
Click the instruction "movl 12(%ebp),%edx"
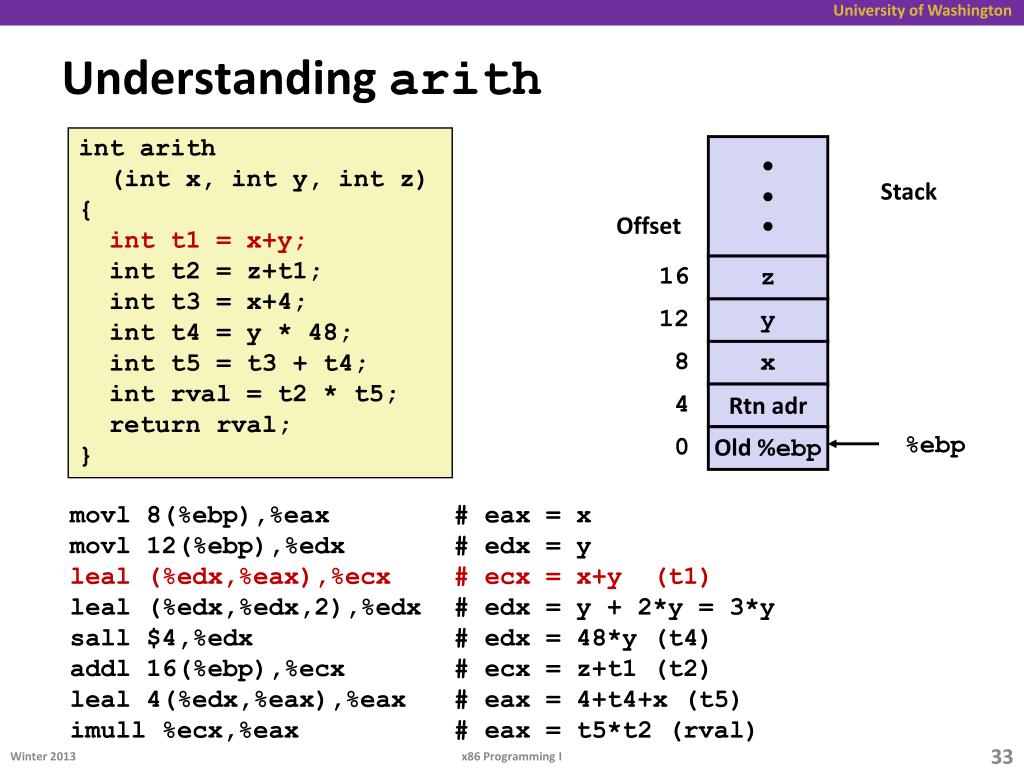207,547
